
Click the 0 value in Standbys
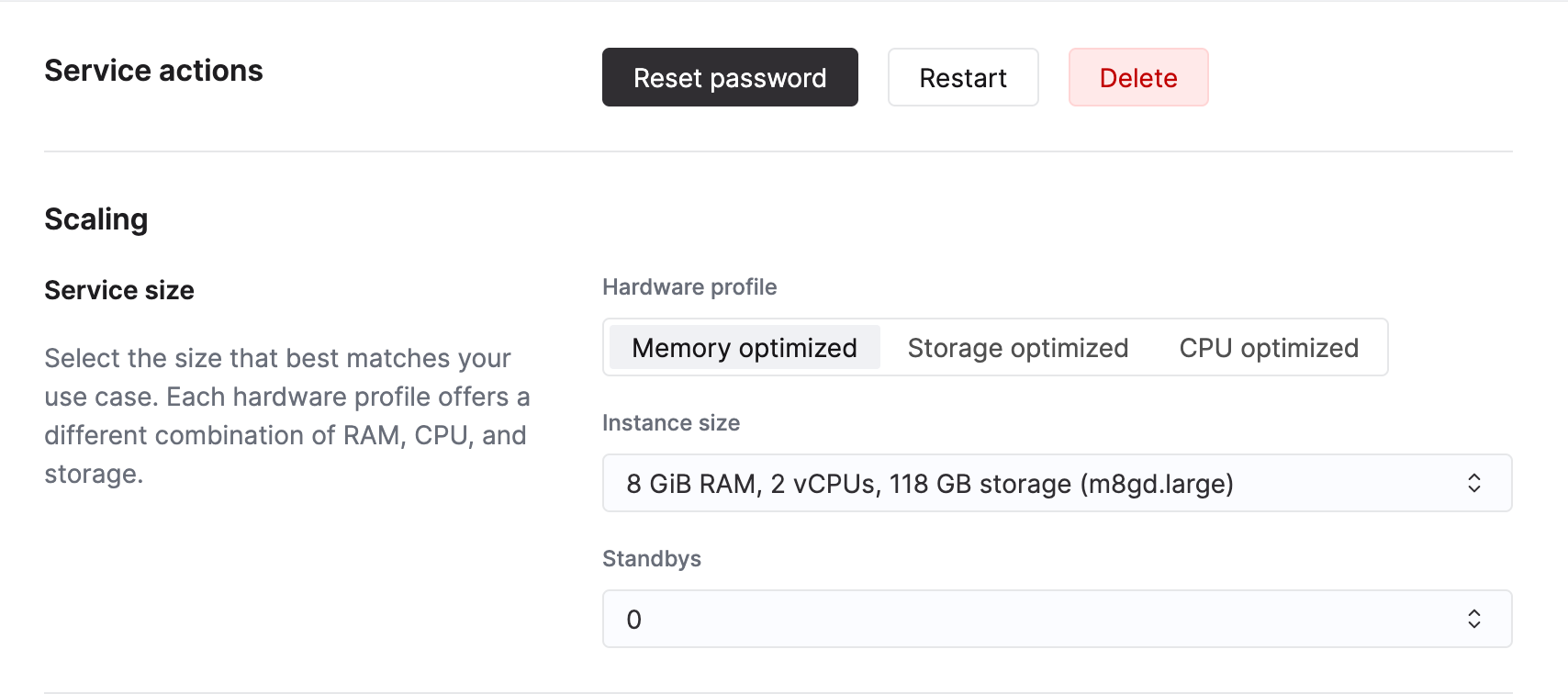tap(634, 620)
